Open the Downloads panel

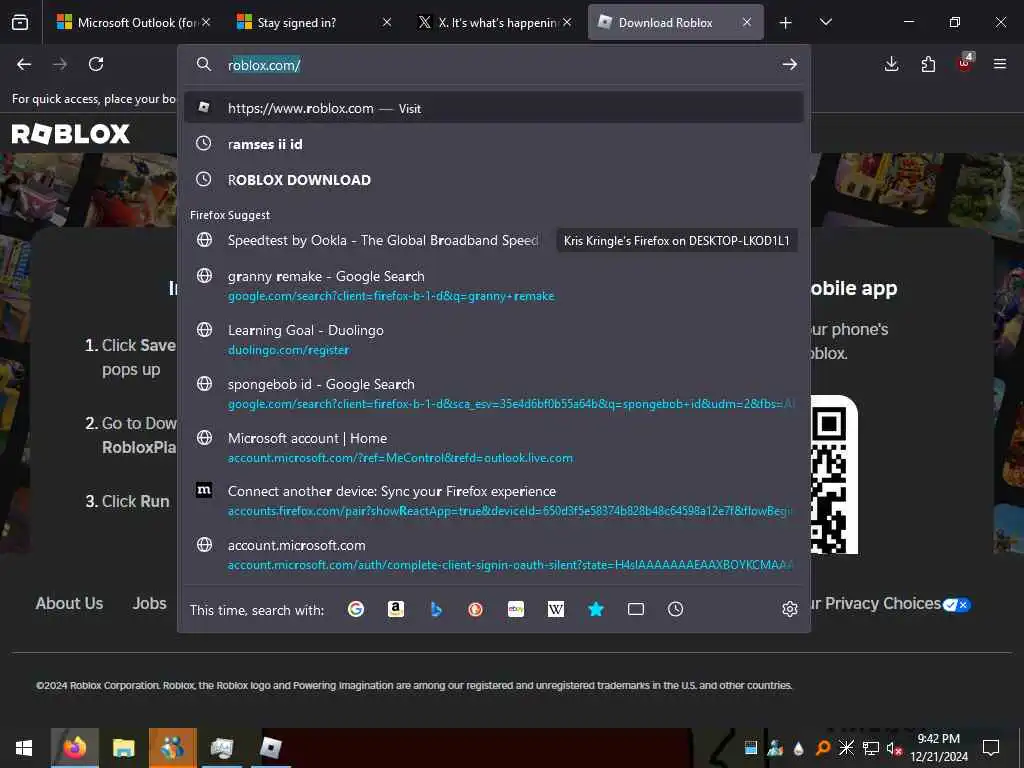tap(891, 64)
